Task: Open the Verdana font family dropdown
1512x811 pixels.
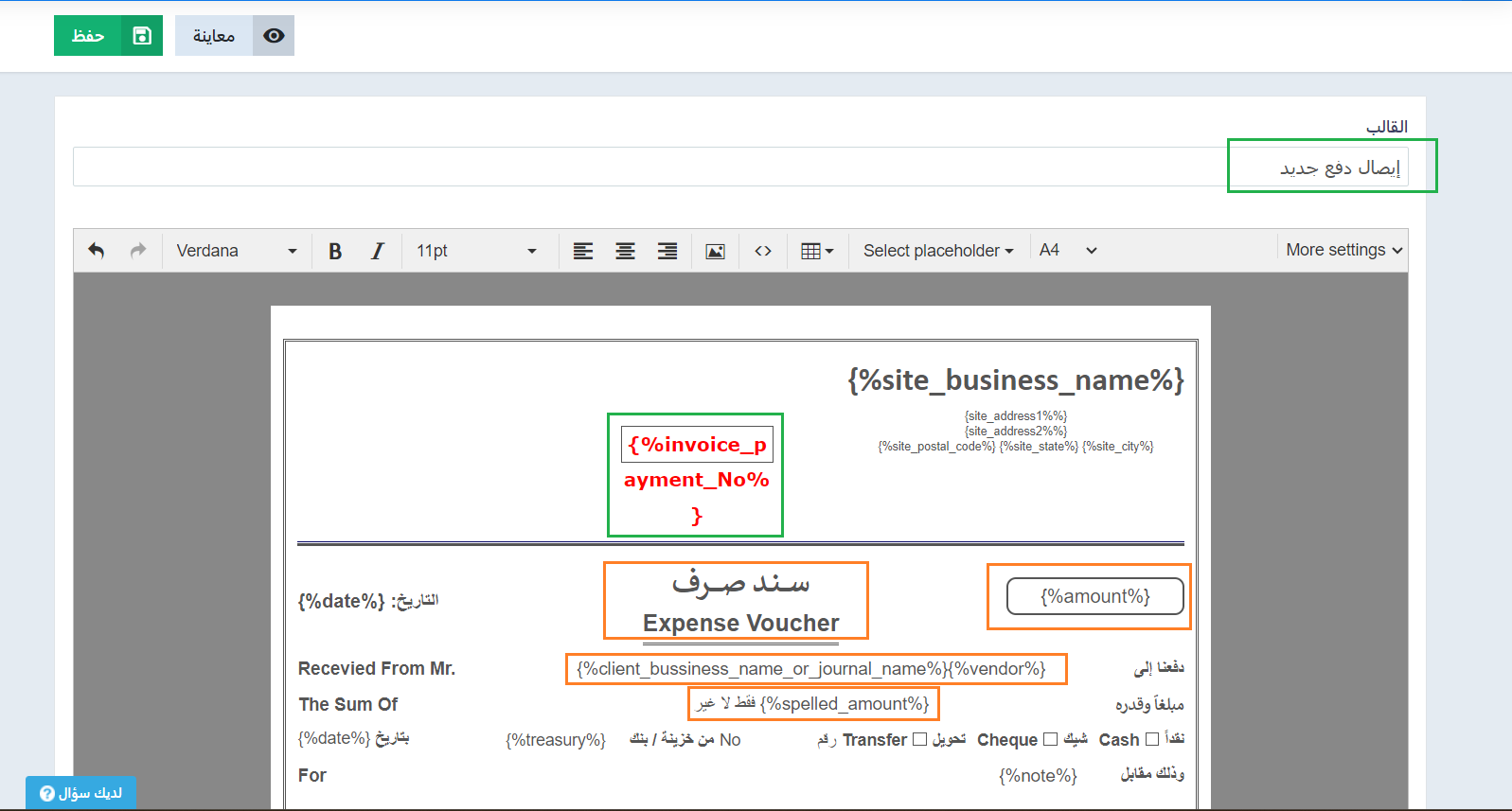Action: [237, 251]
